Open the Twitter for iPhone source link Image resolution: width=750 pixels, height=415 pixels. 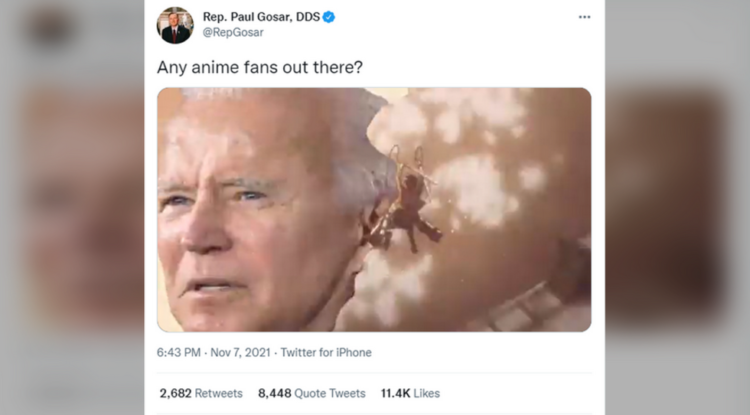[326, 353]
